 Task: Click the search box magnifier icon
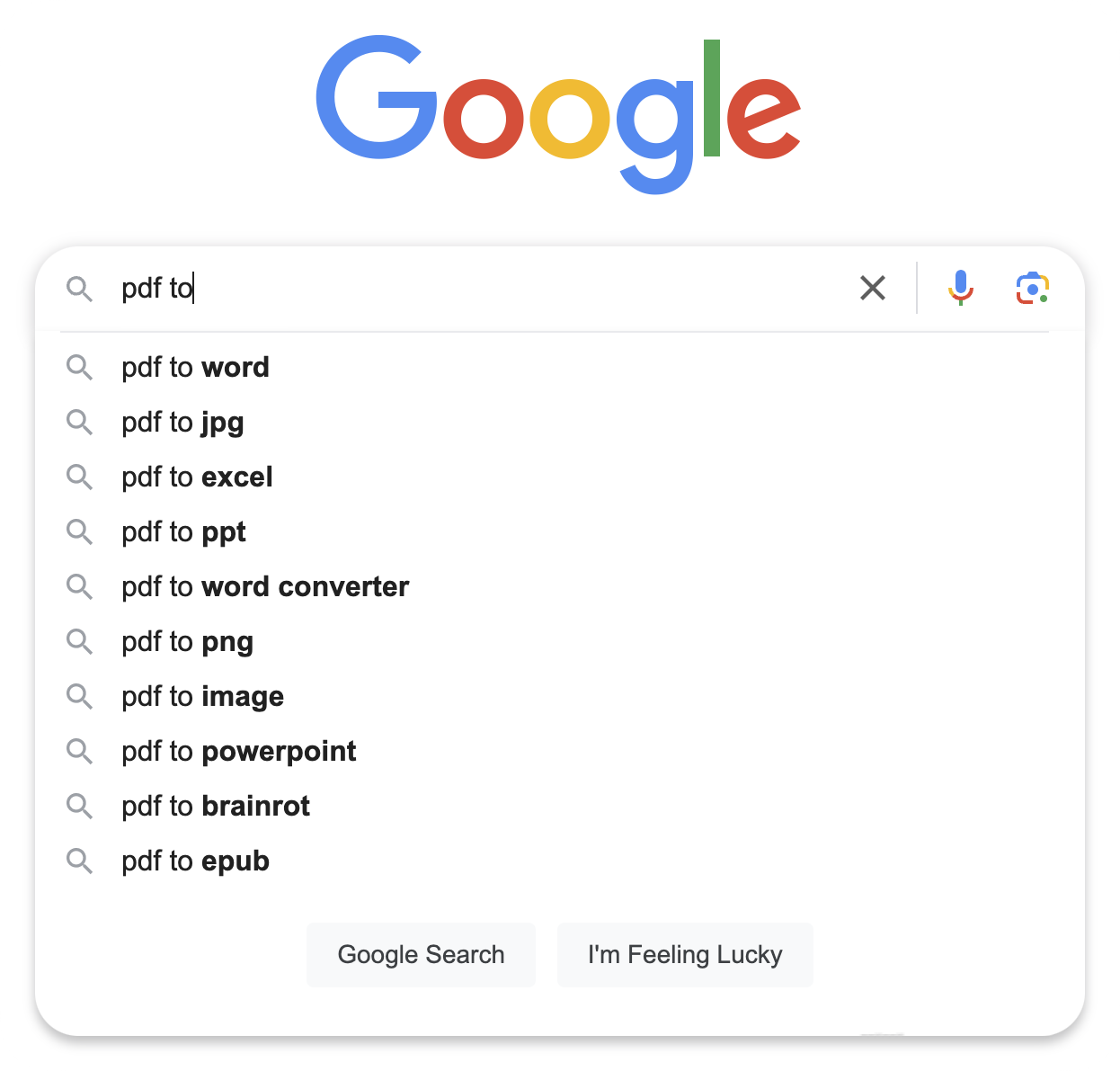80,289
